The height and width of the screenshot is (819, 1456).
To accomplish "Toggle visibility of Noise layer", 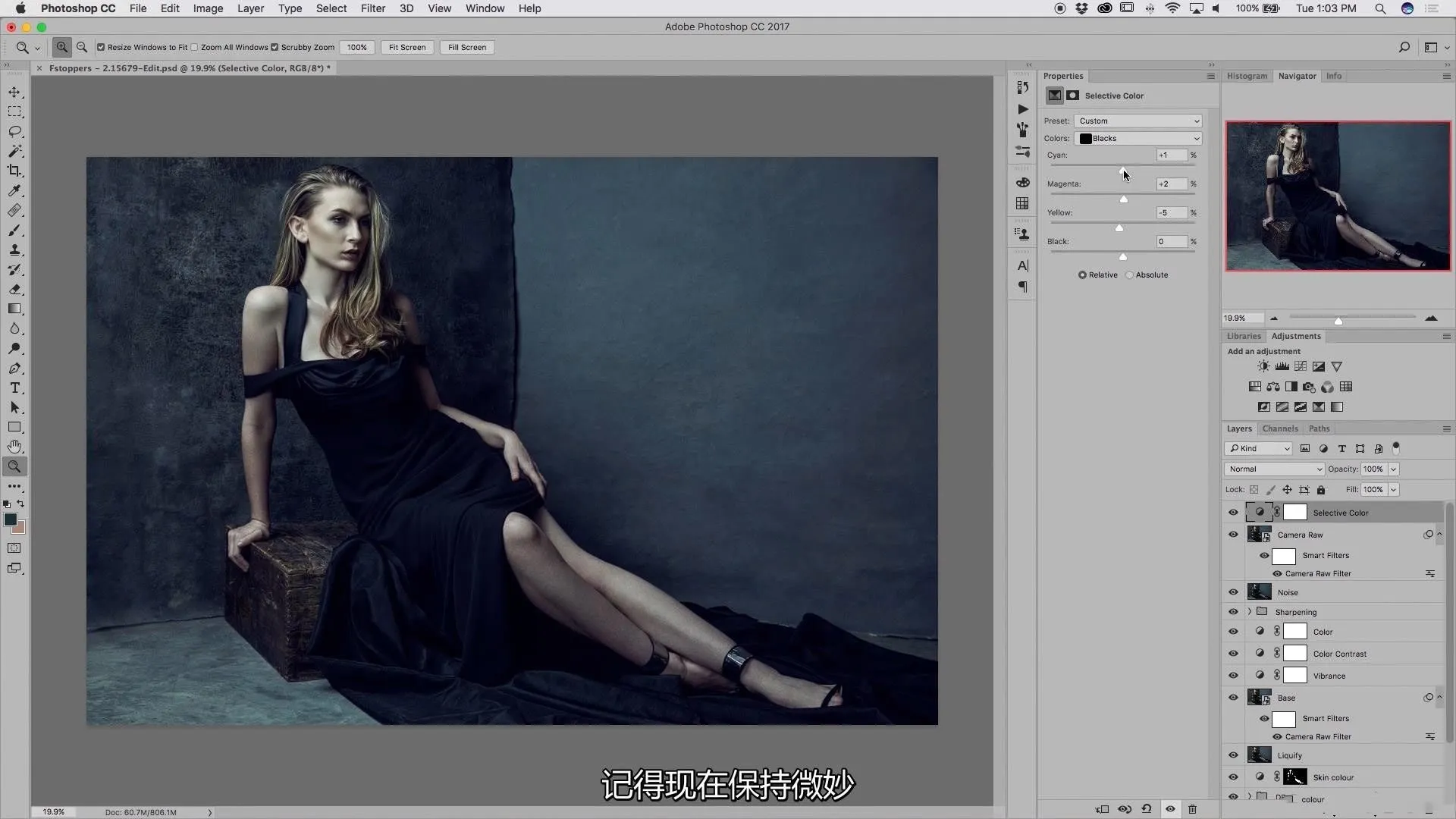I will pos(1233,592).
